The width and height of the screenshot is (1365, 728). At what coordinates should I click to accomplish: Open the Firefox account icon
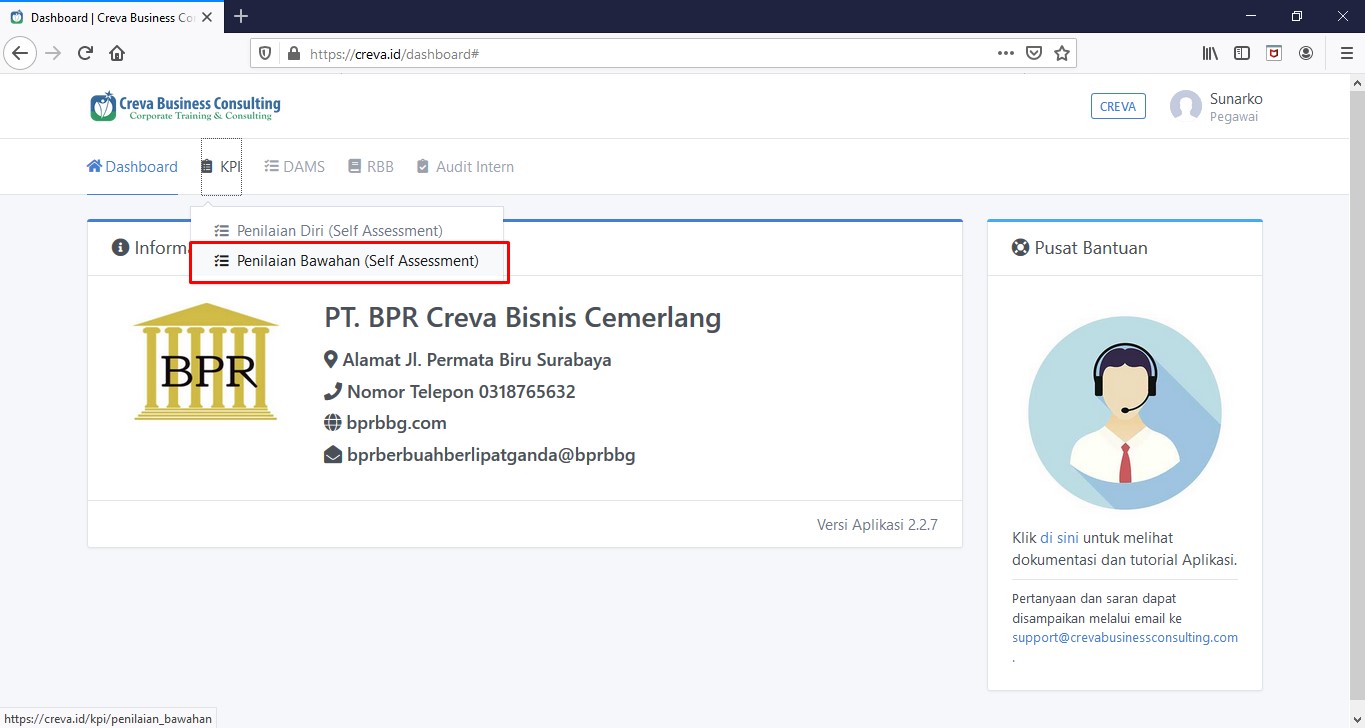(x=1306, y=53)
